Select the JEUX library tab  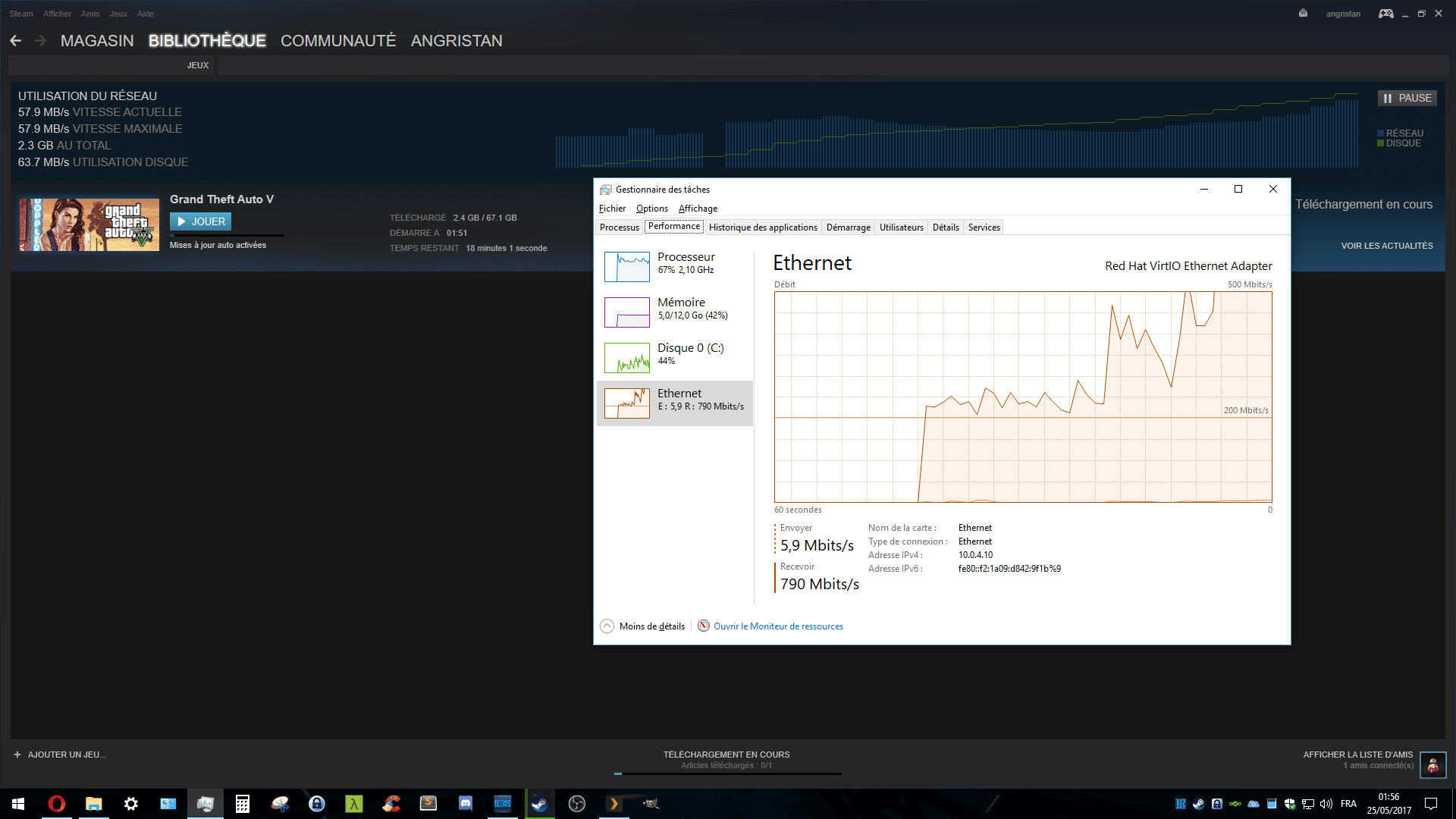click(198, 65)
